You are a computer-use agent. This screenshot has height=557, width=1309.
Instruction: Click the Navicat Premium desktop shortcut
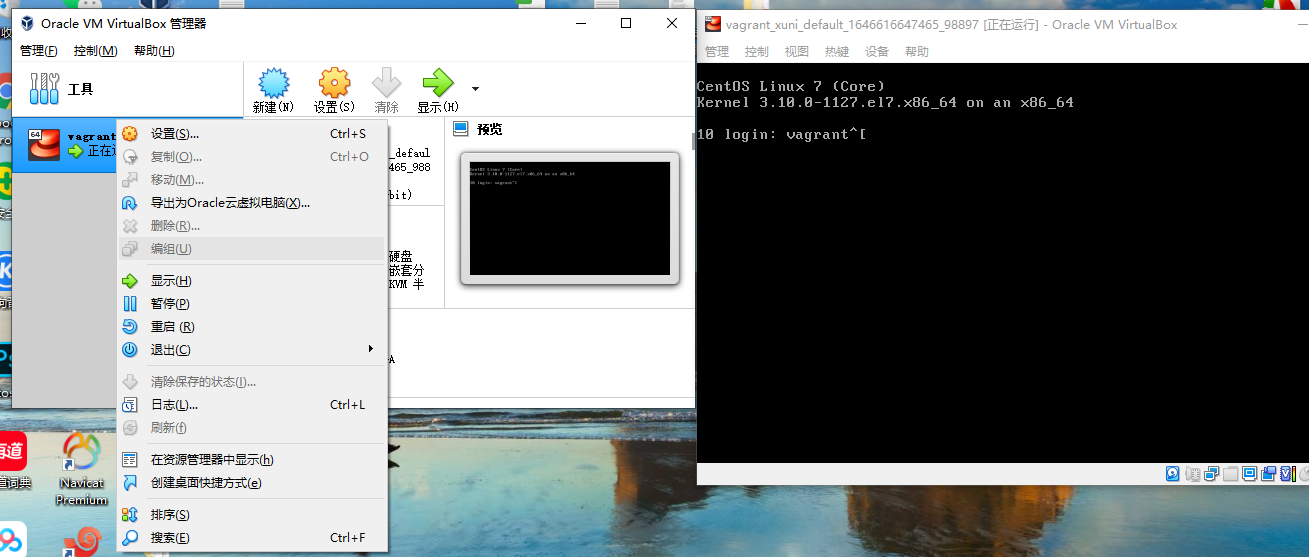coord(82,469)
